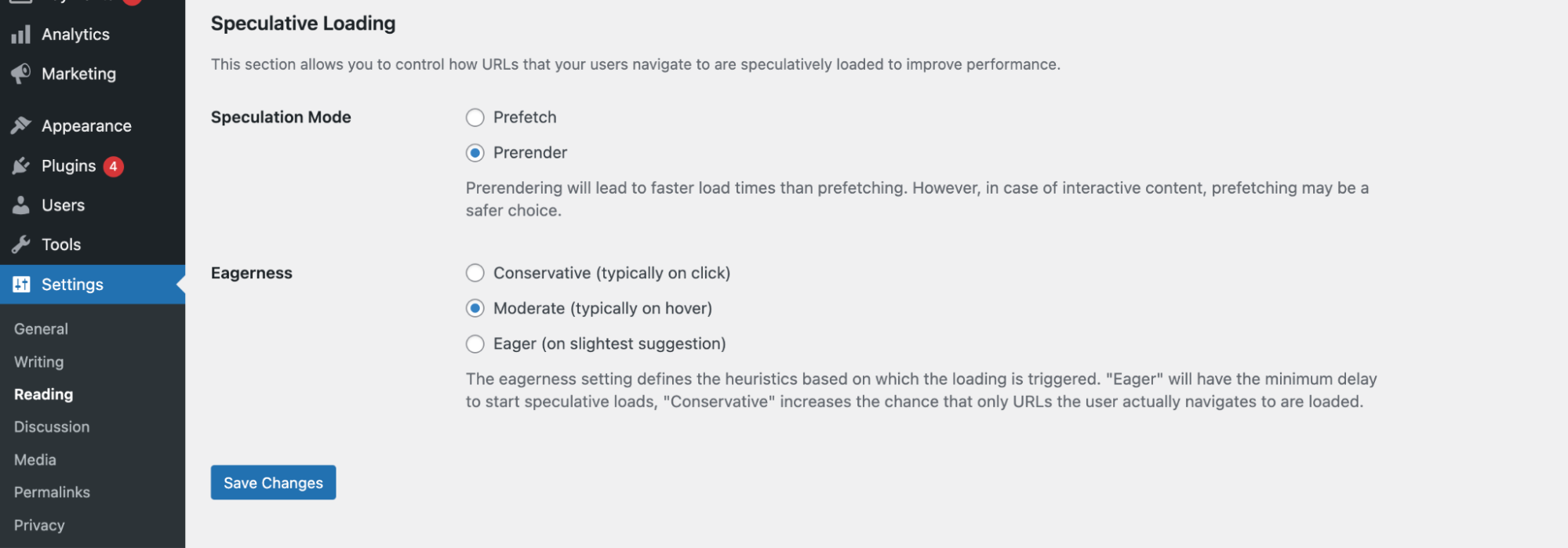This screenshot has height=548, width=1568.
Task: Open General settings submenu item
Action: tap(41, 329)
